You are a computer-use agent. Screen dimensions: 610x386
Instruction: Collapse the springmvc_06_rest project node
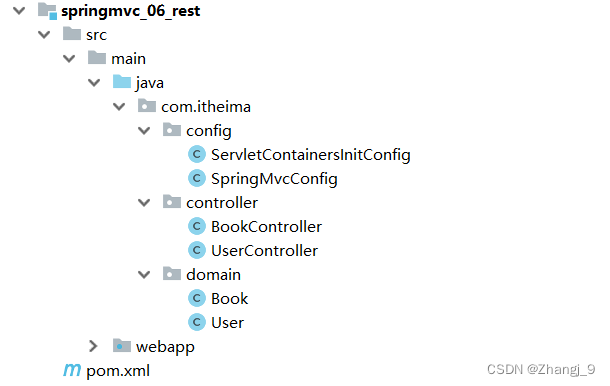pyautogui.click(x=19, y=11)
